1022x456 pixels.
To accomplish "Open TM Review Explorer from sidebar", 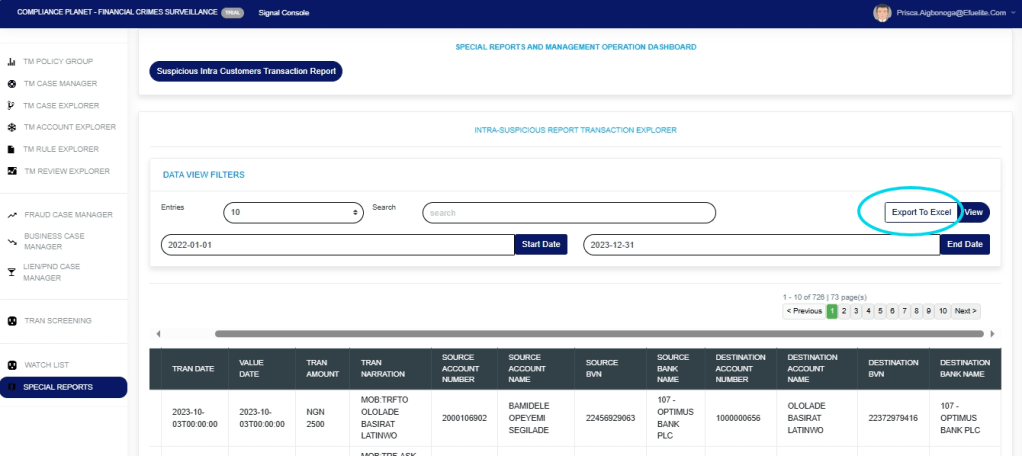I will click(x=66, y=171).
